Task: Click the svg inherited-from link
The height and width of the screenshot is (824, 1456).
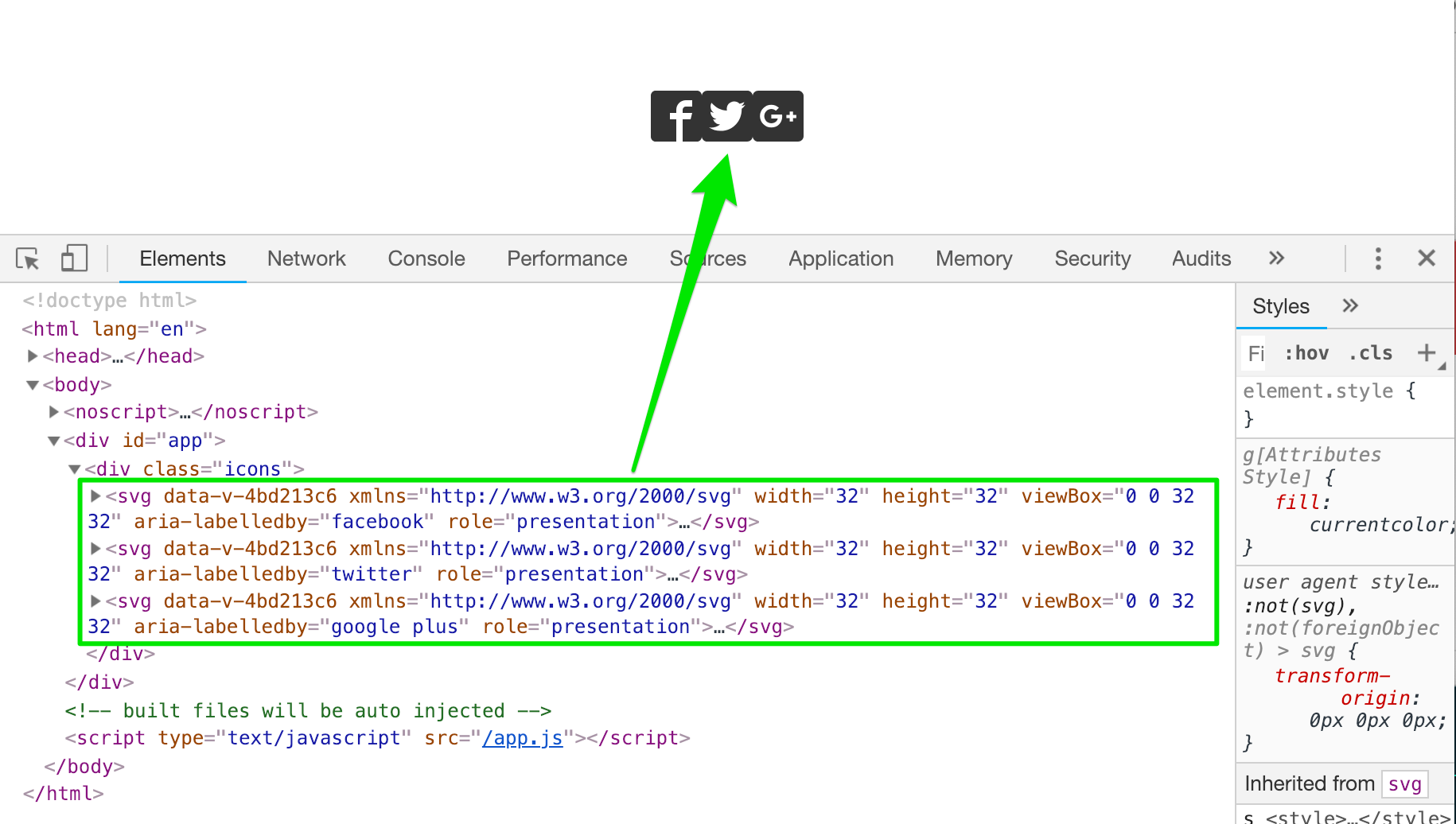Action: pyautogui.click(x=1404, y=784)
